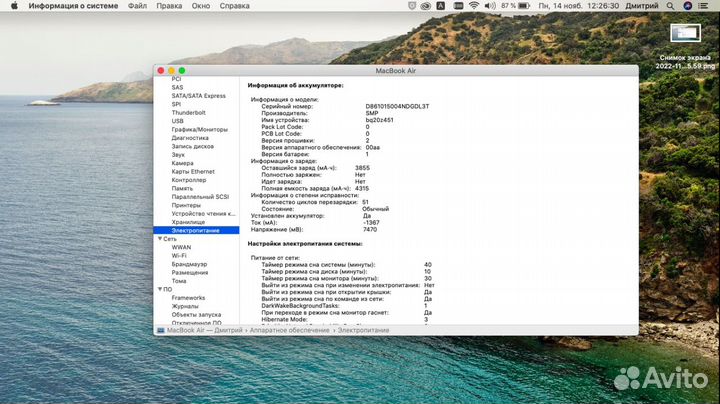This screenshot has width=720, height=404.
Task: Open the Правка menu
Action: pos(169,6)
